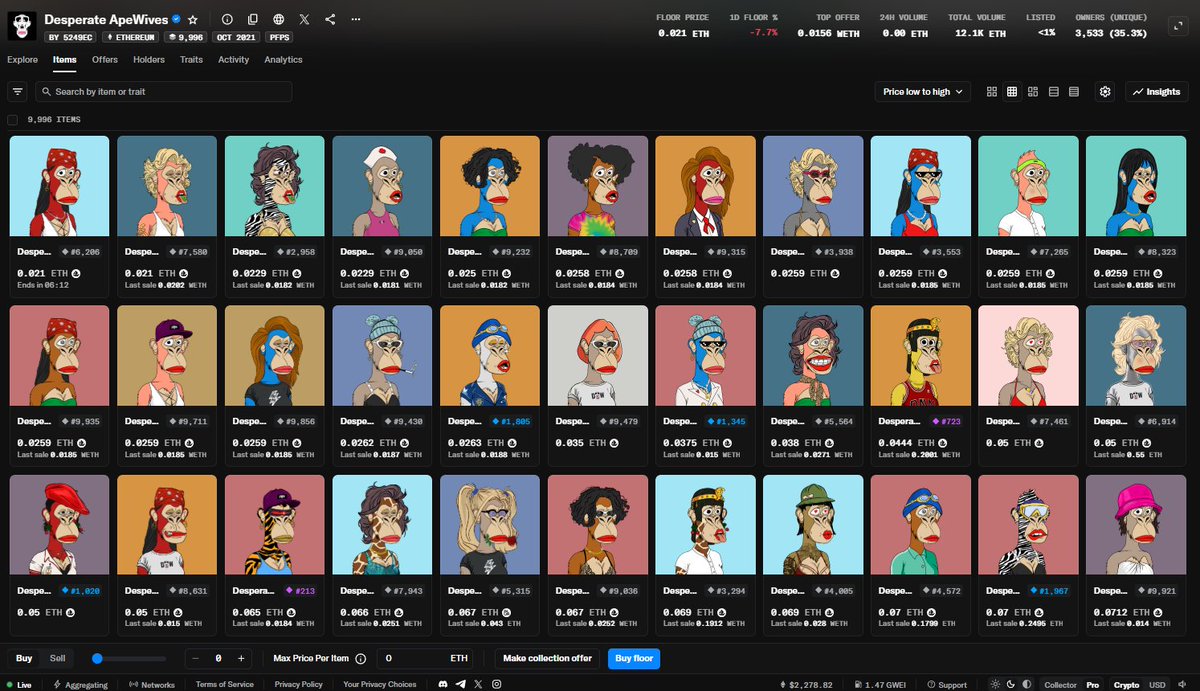Click the 1.47 GWEI gas indicator
Screen dimensions: 1200x691
pyautogui.click(x=879, y=685)
